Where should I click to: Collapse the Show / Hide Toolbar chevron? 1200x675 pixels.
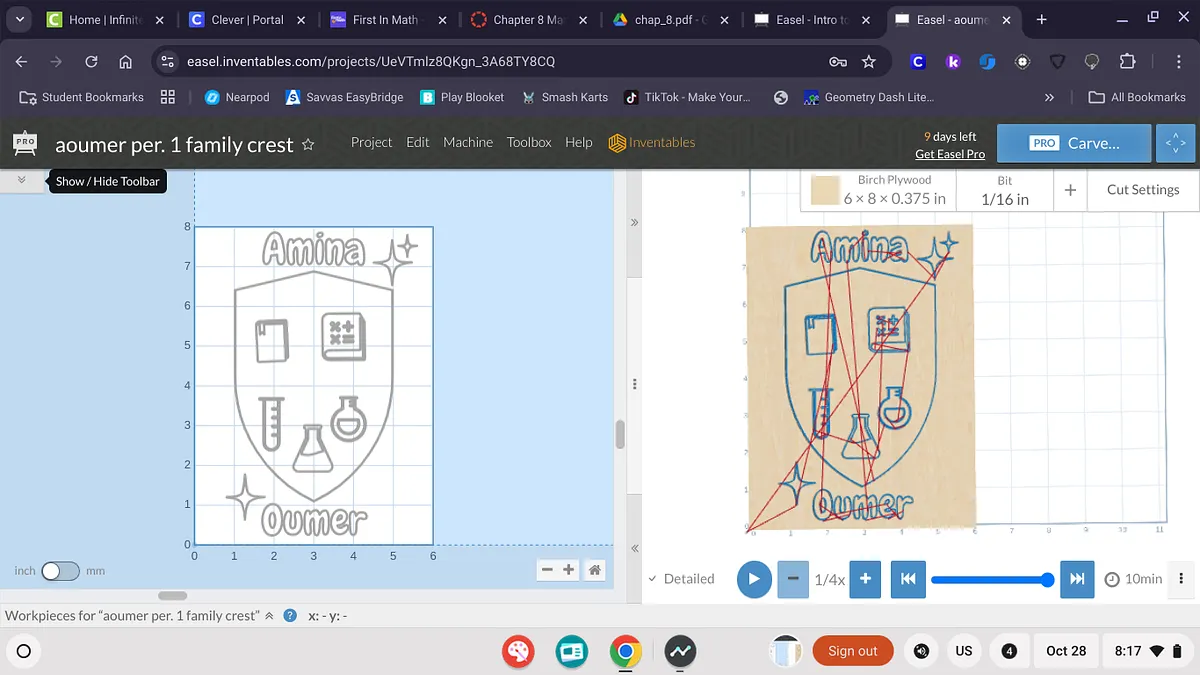pyautogui.click(x=22, y=181)
